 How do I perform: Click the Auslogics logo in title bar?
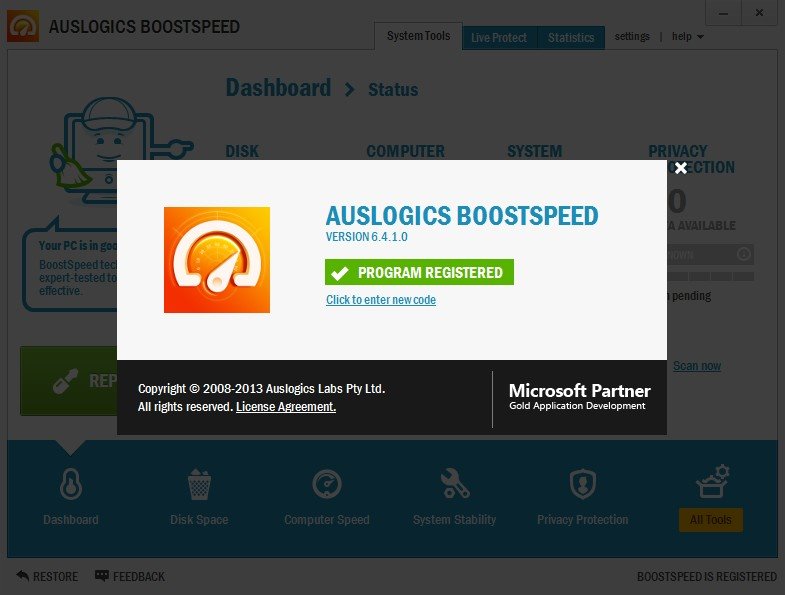click(23, 26)
